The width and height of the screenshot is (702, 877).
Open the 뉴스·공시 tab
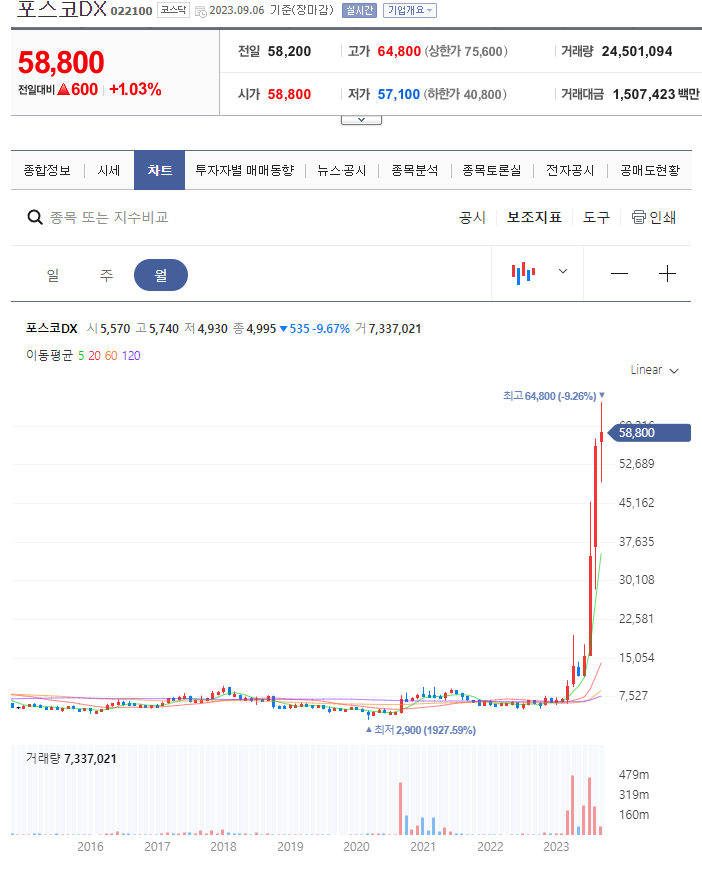coord(341,171)
